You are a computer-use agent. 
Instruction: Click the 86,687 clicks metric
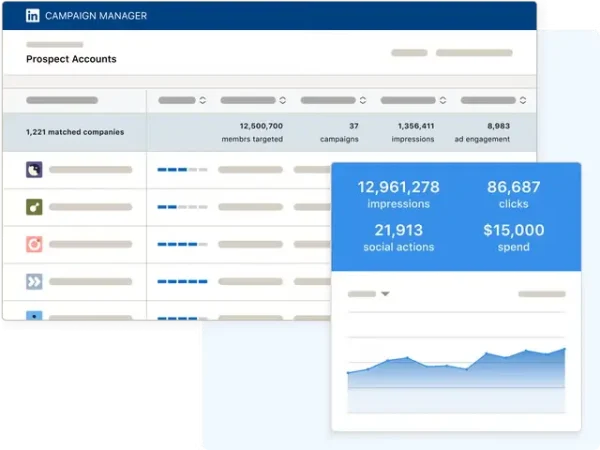[514, 194]
